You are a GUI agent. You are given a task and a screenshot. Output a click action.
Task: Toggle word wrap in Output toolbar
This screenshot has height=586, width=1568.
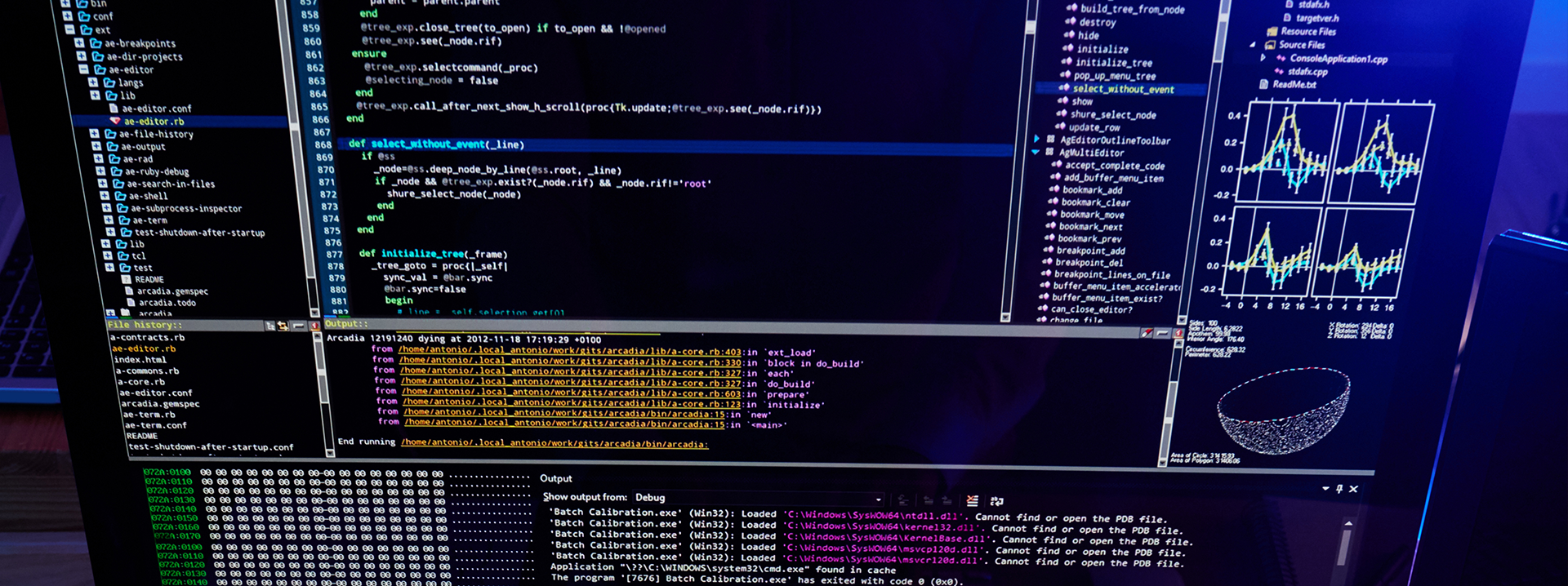(x=996, y=501)
